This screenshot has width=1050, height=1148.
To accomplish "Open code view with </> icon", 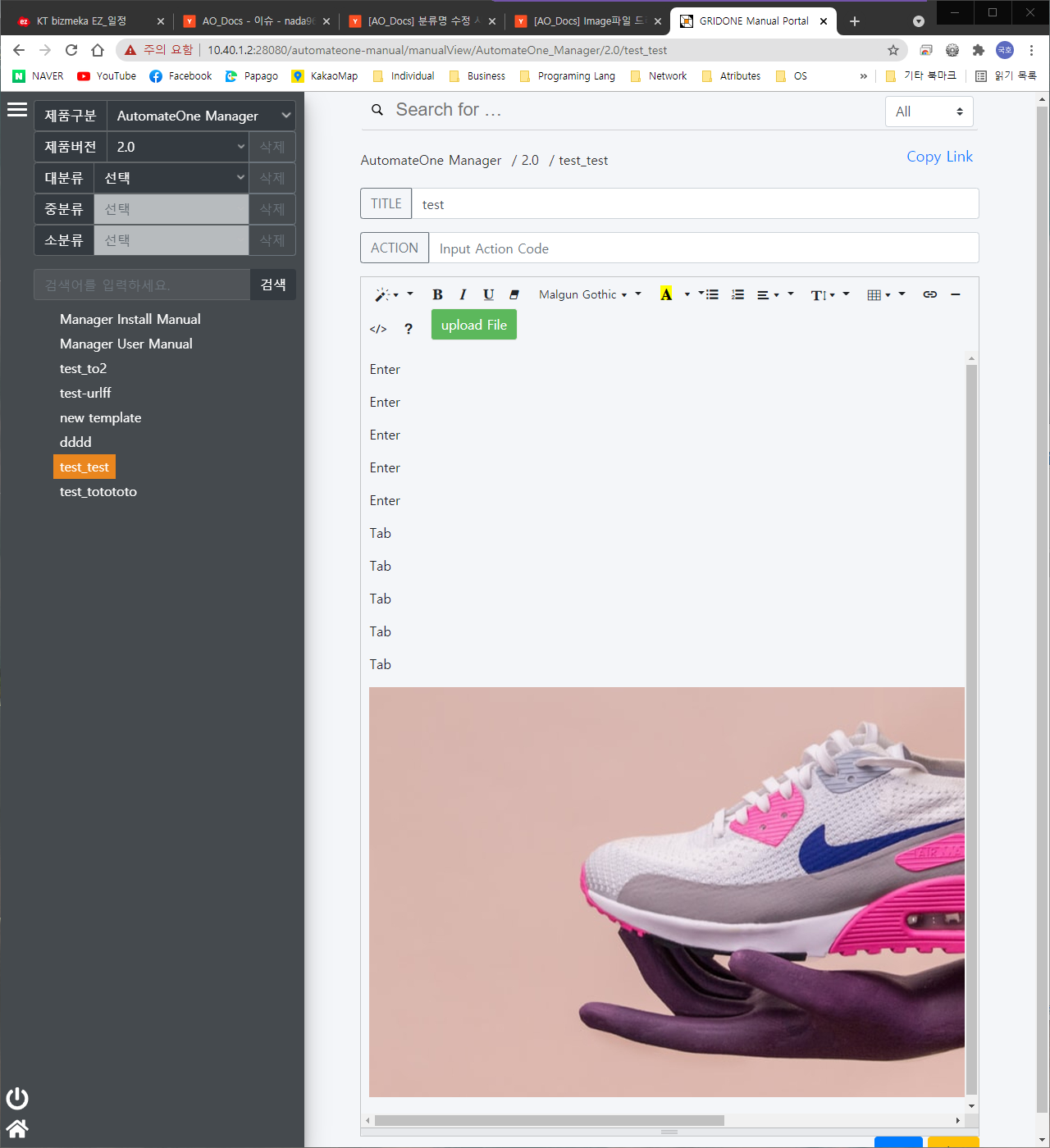I will (x=378, y=329).
